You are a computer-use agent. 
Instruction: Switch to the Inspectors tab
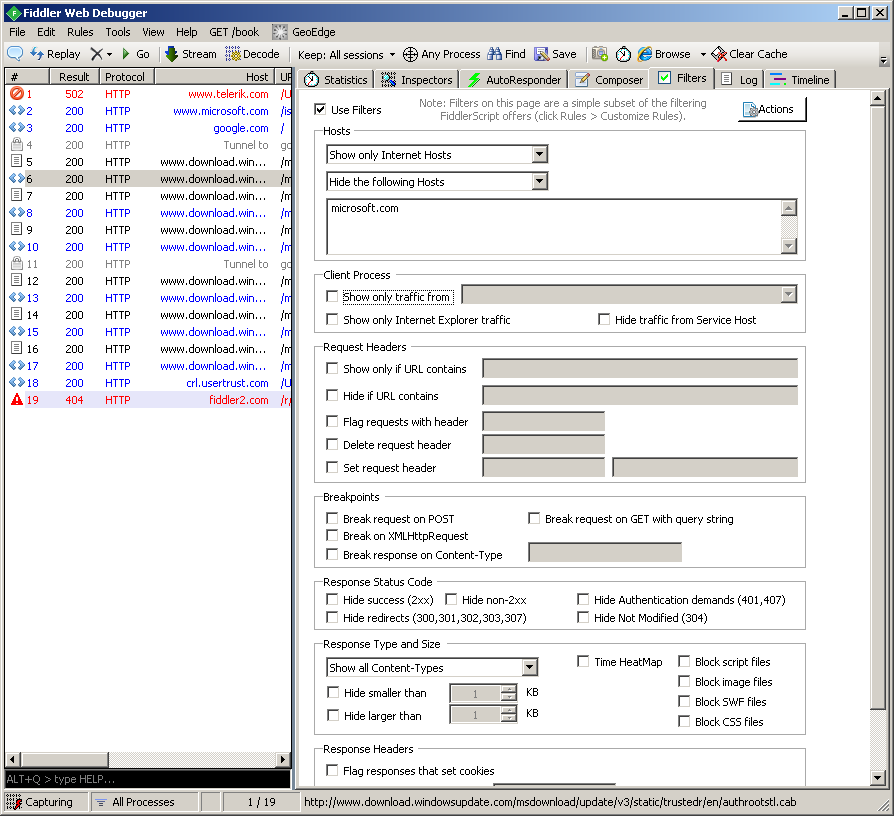418,80
